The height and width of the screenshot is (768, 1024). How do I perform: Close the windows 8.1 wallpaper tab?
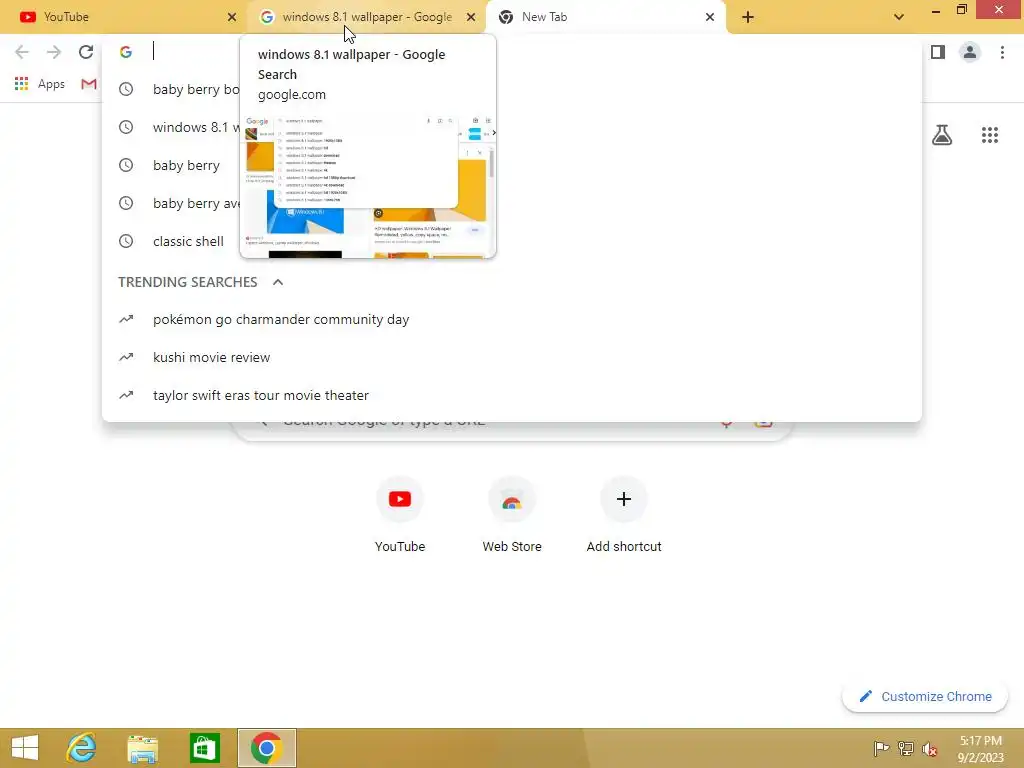(471, 17)
